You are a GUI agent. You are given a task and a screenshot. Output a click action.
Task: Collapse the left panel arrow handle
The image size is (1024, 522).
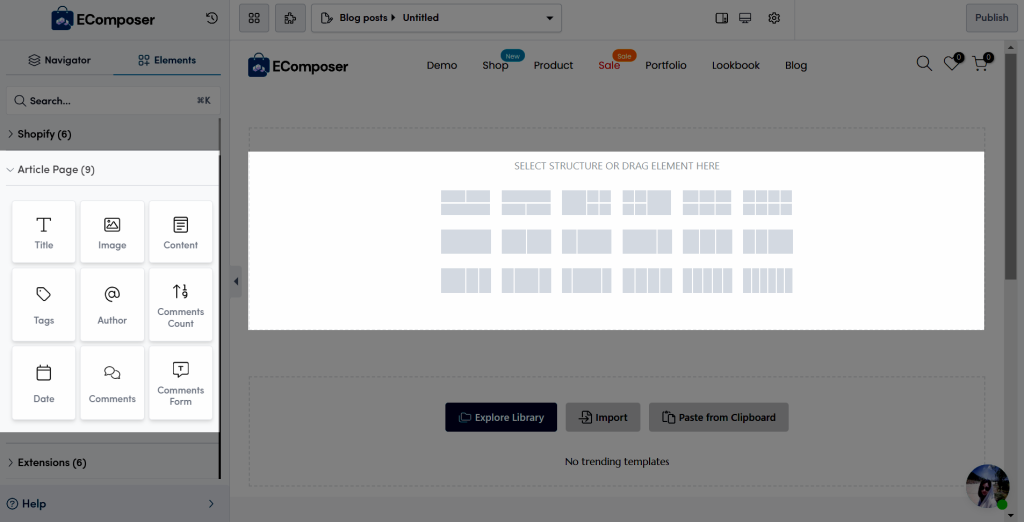[x=236, y=282]
